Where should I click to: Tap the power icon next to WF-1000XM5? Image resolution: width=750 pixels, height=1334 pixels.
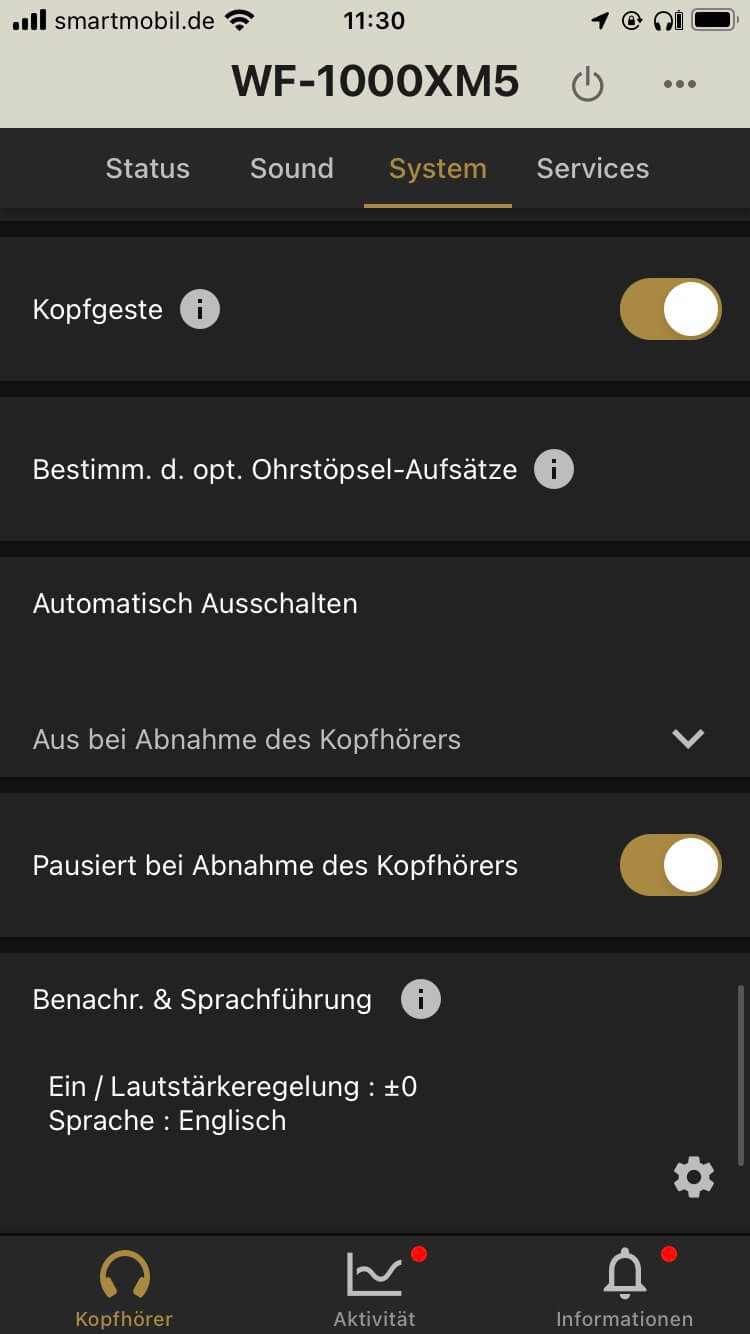pyautogui.click(x=587, y=85)
